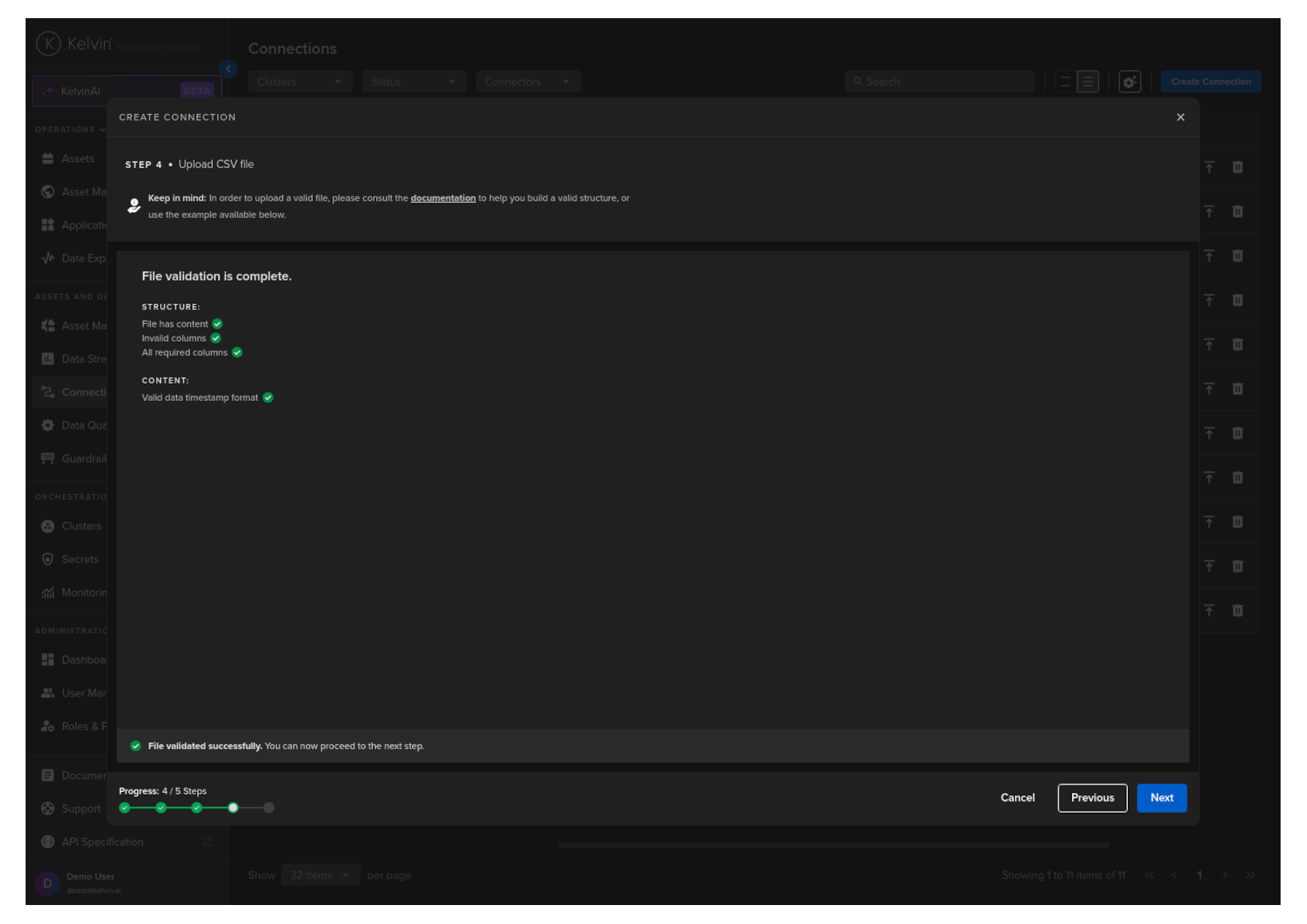1307x924 pixels.
Task: Expand the Status filter dropdown
Action: point(413,82)
